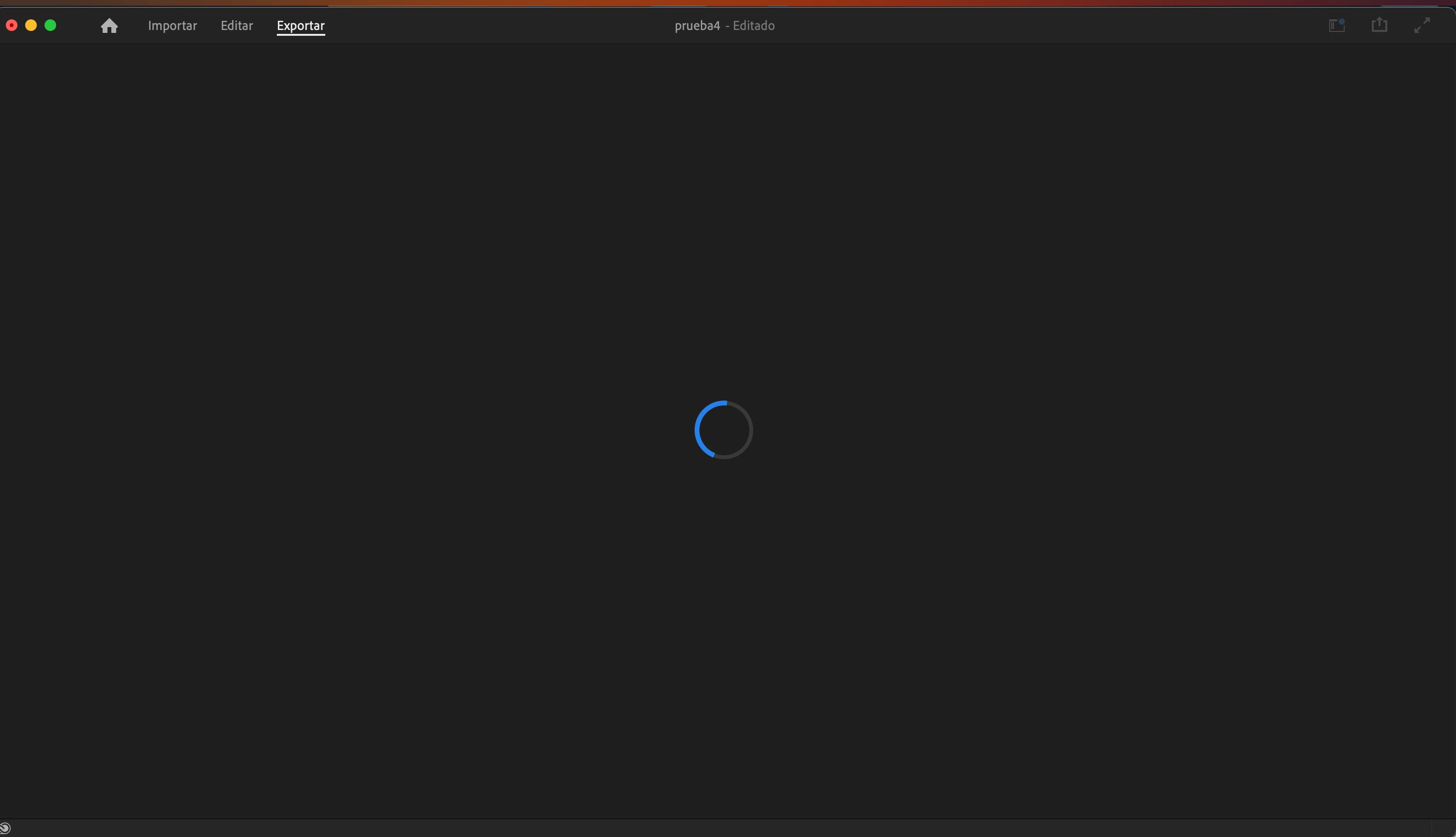The width and height of the screenshot is (1456, 837).
Task: Click the prueba4 project title
Action: (697, 26)
